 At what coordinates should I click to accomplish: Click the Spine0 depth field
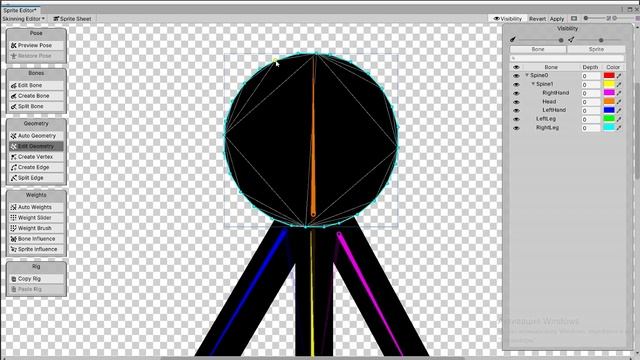[x=591, y=76]
